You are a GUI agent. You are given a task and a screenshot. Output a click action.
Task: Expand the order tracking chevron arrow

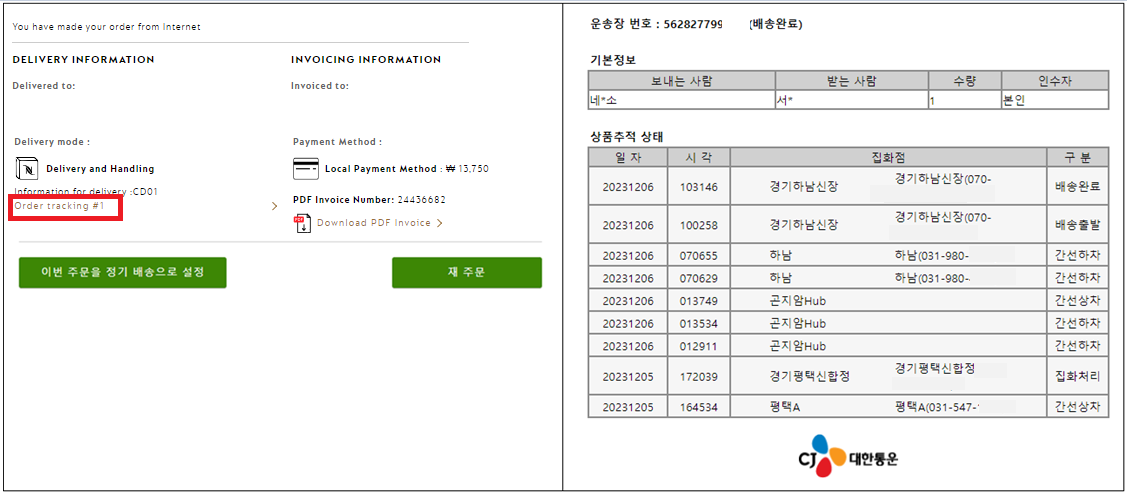[274, 206]
